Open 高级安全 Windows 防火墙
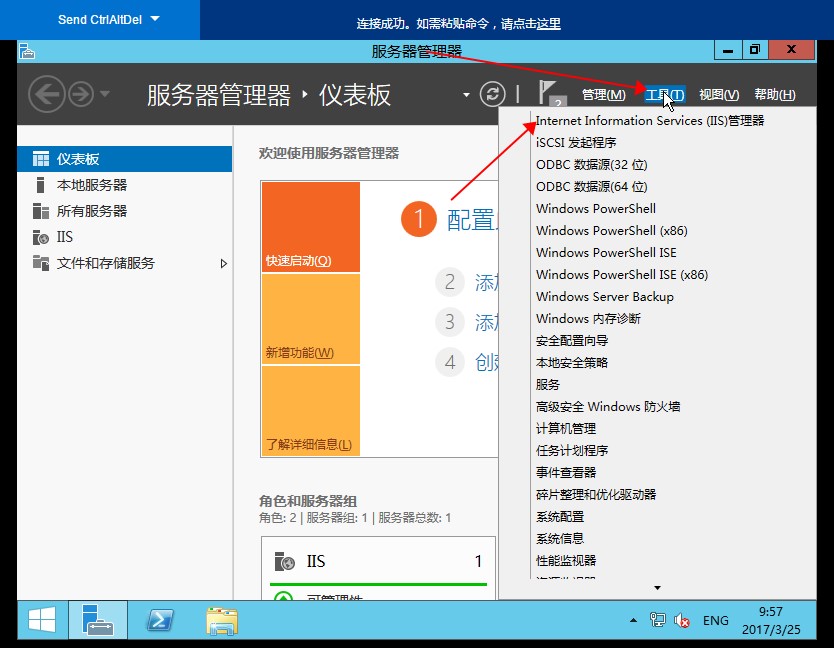This screenshot has height=648, width=834. pyautogui.click(x=608, y=406)
